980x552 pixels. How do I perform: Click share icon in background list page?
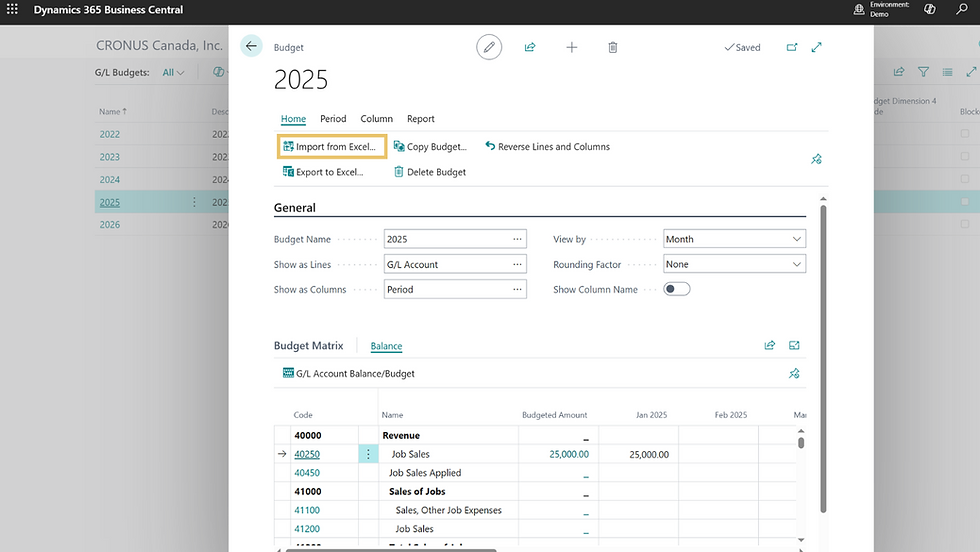[899, 72]
